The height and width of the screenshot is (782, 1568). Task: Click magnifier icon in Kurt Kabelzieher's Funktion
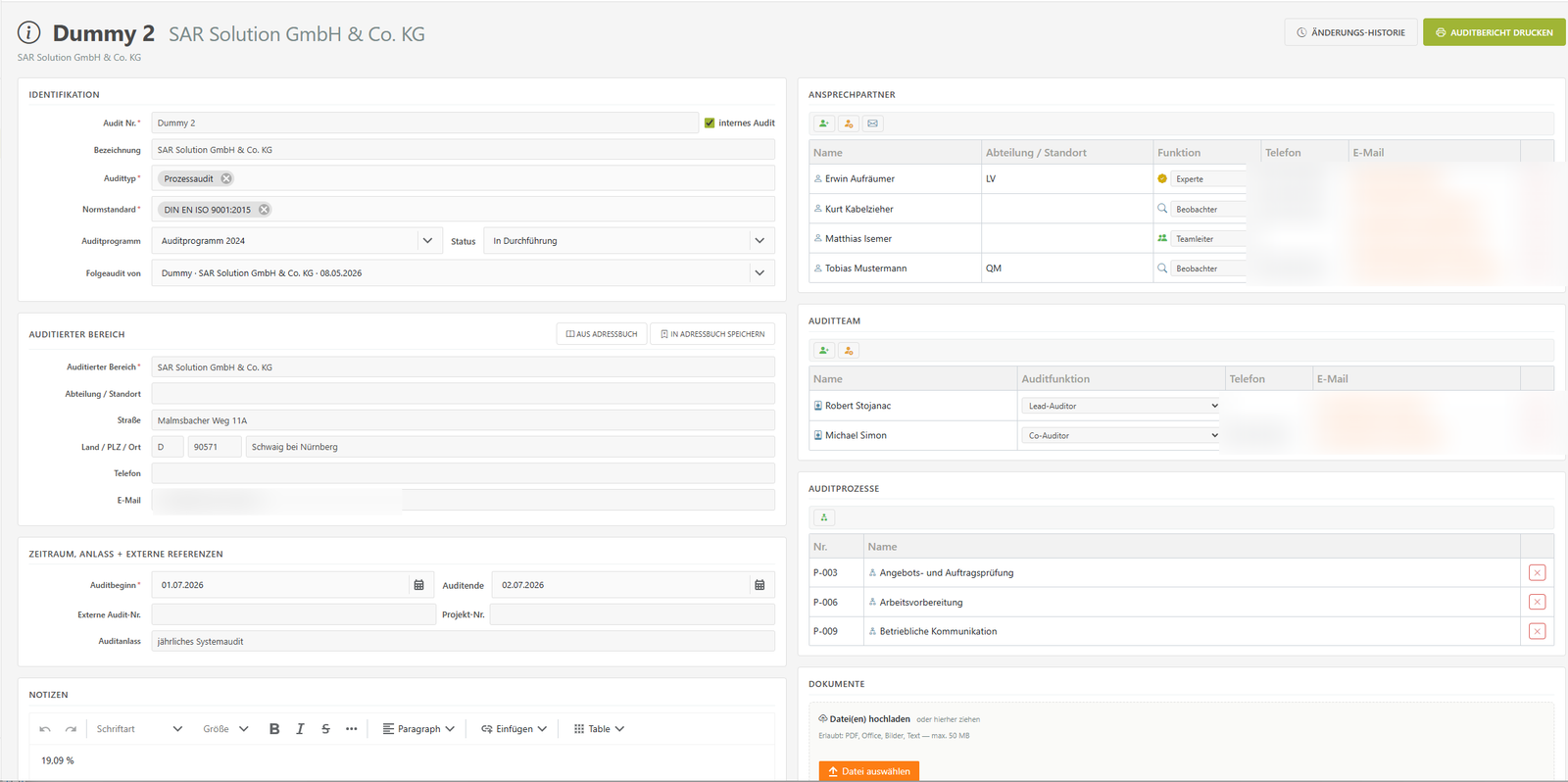1162,209
